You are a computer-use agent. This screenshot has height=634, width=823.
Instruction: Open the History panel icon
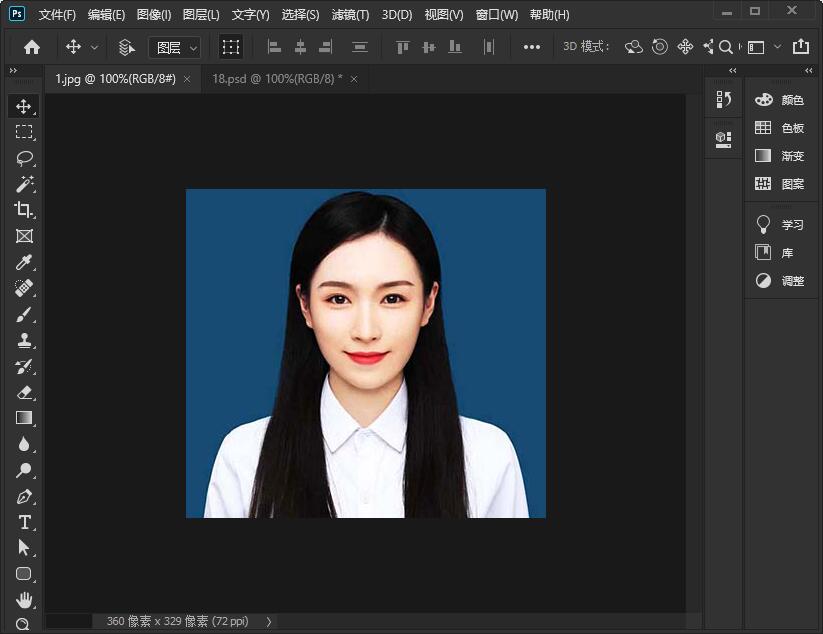pos(724,99)
